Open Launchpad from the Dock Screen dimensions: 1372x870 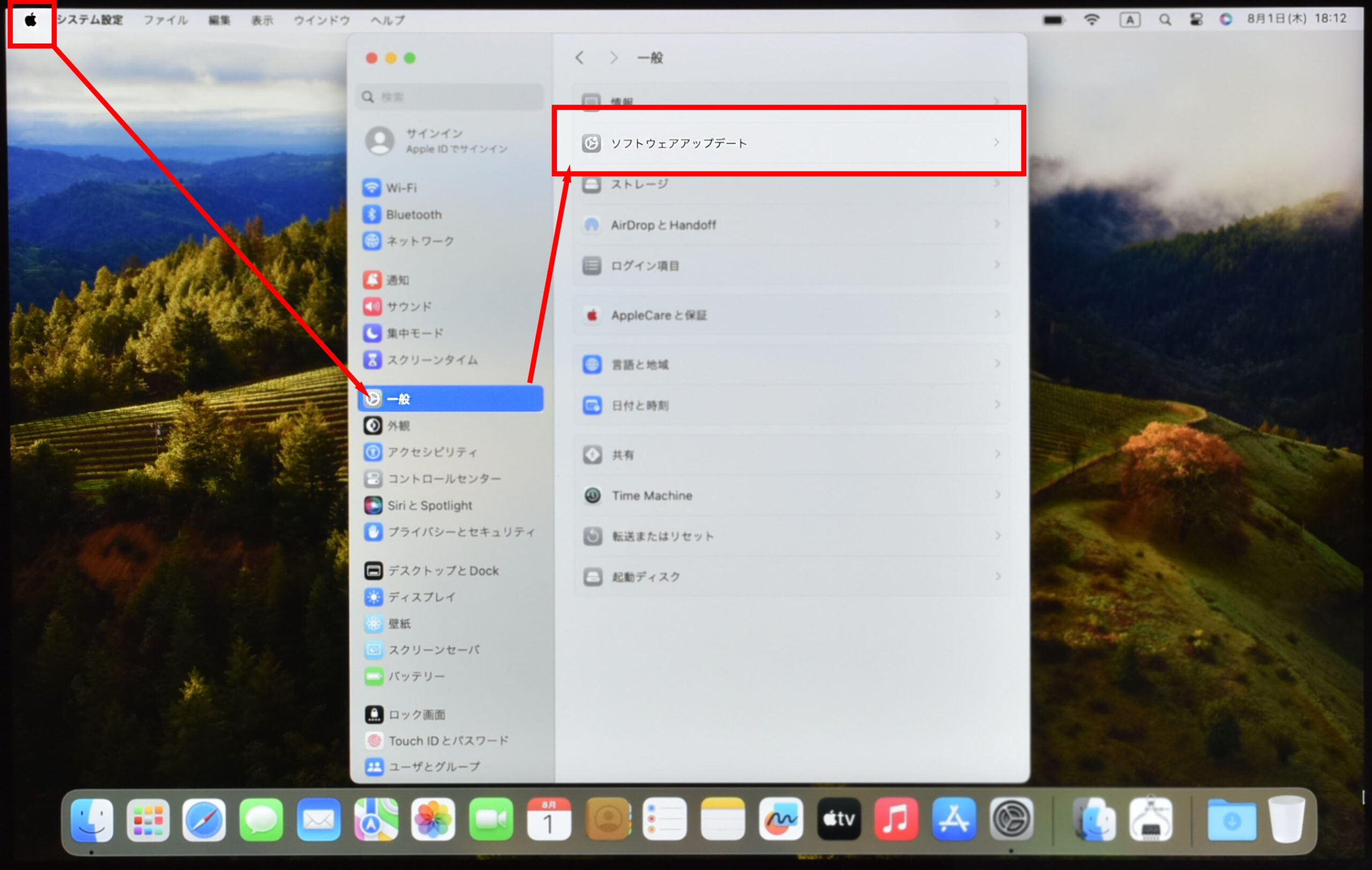click(x=148, y=820)
